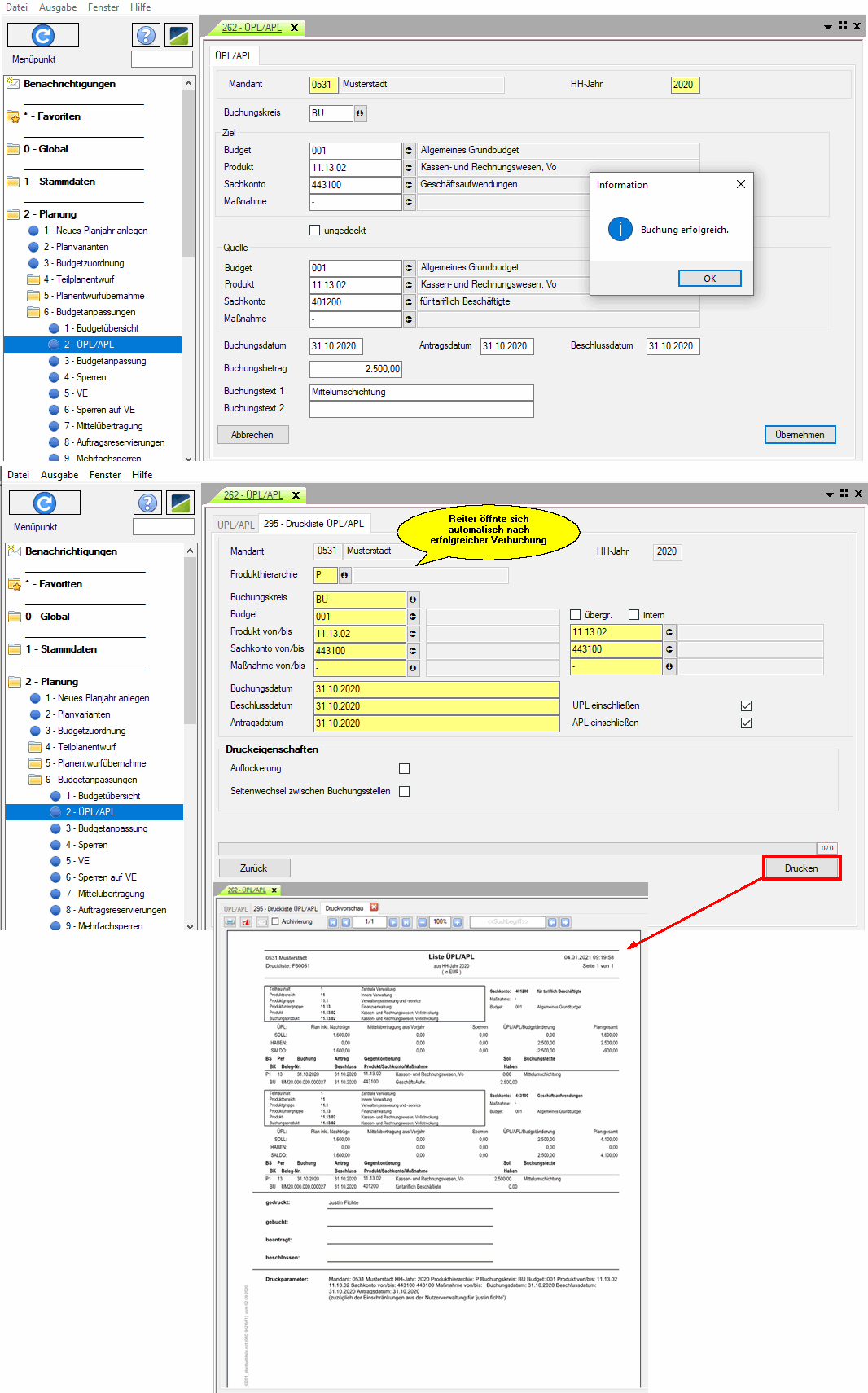
Task: Click the lookup icon beside Ziel Sachkonto 443100
Action: [409, 185]
